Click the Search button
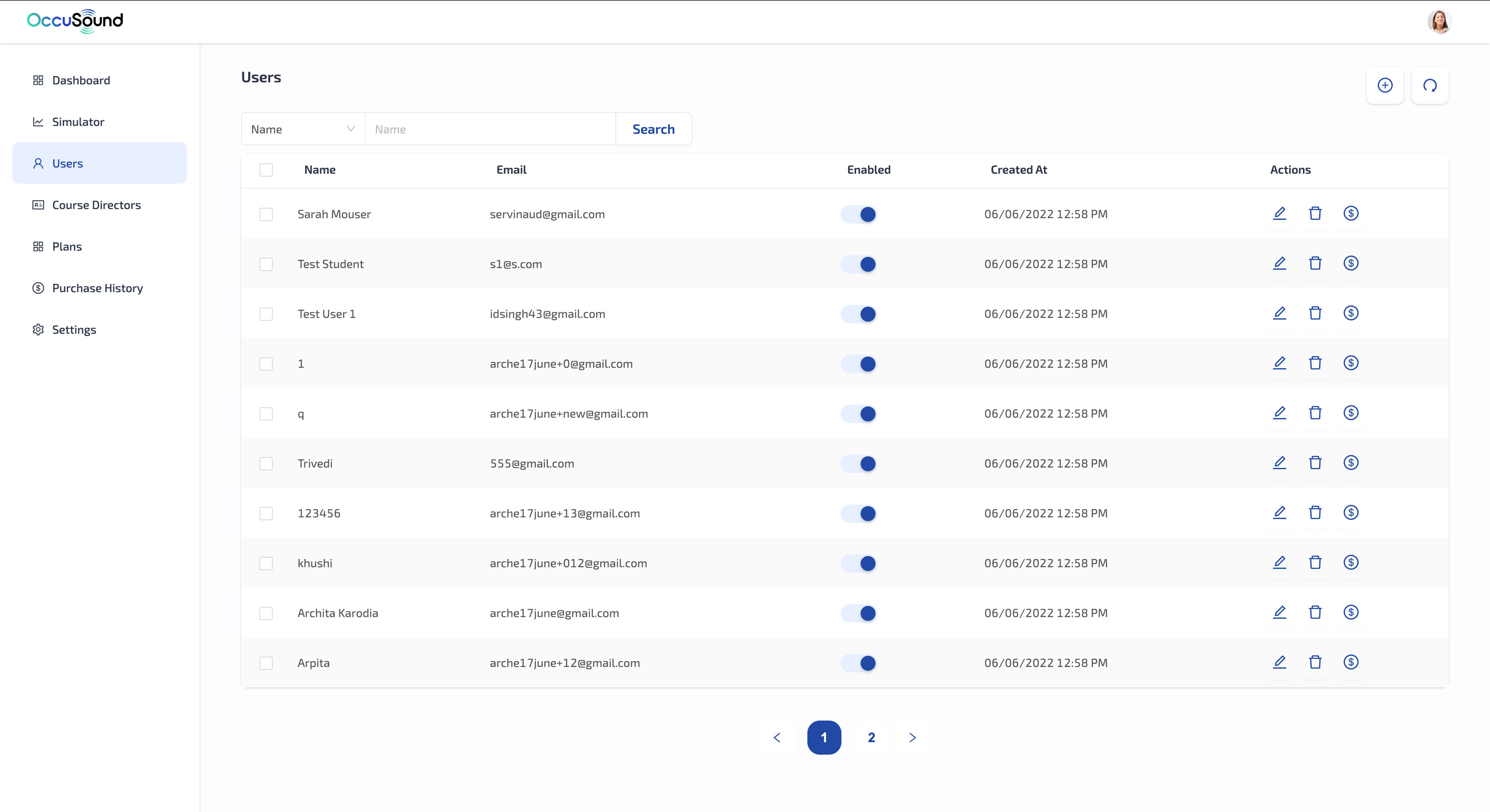This screenshot has width=1490, height=812. pos(654,129)
